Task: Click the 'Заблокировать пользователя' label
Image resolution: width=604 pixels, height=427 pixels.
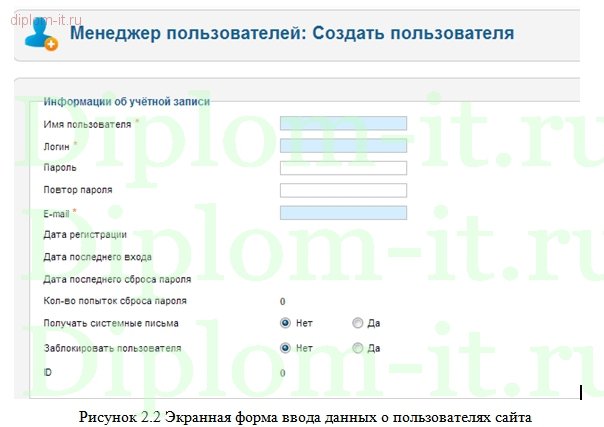Action: click(112, 348)
